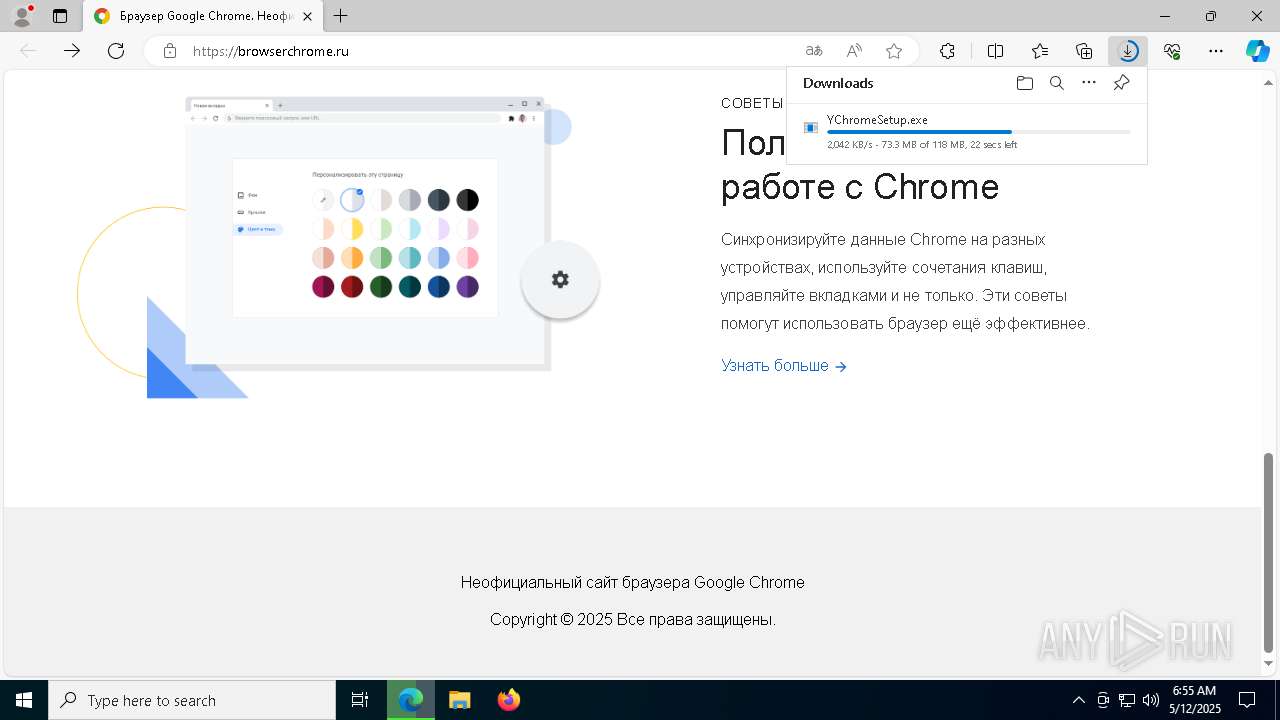
Task: Click the browser forward arrow
Action: coord(72,51)
